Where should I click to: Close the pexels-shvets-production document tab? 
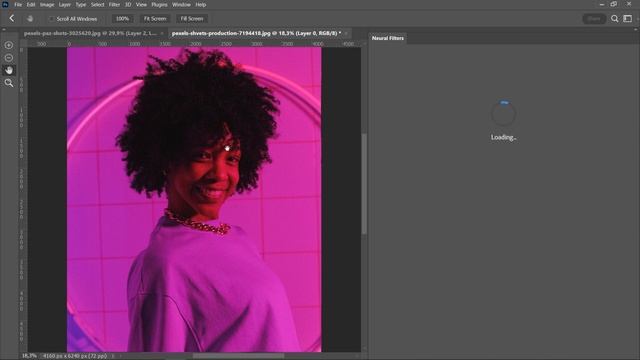(x=347, y=33)
